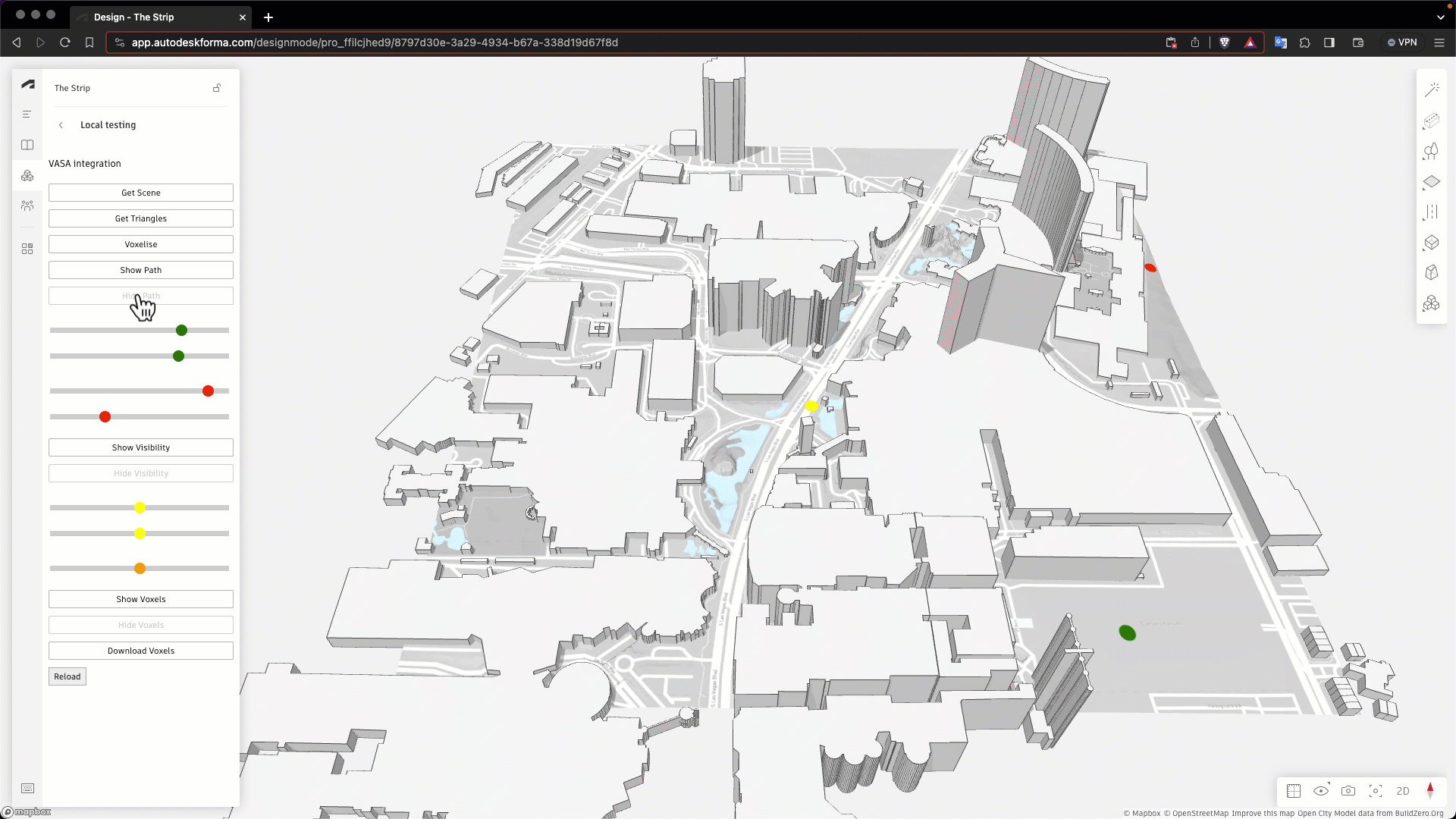Switch to Design - The Strip browser tab

[133, 17]
